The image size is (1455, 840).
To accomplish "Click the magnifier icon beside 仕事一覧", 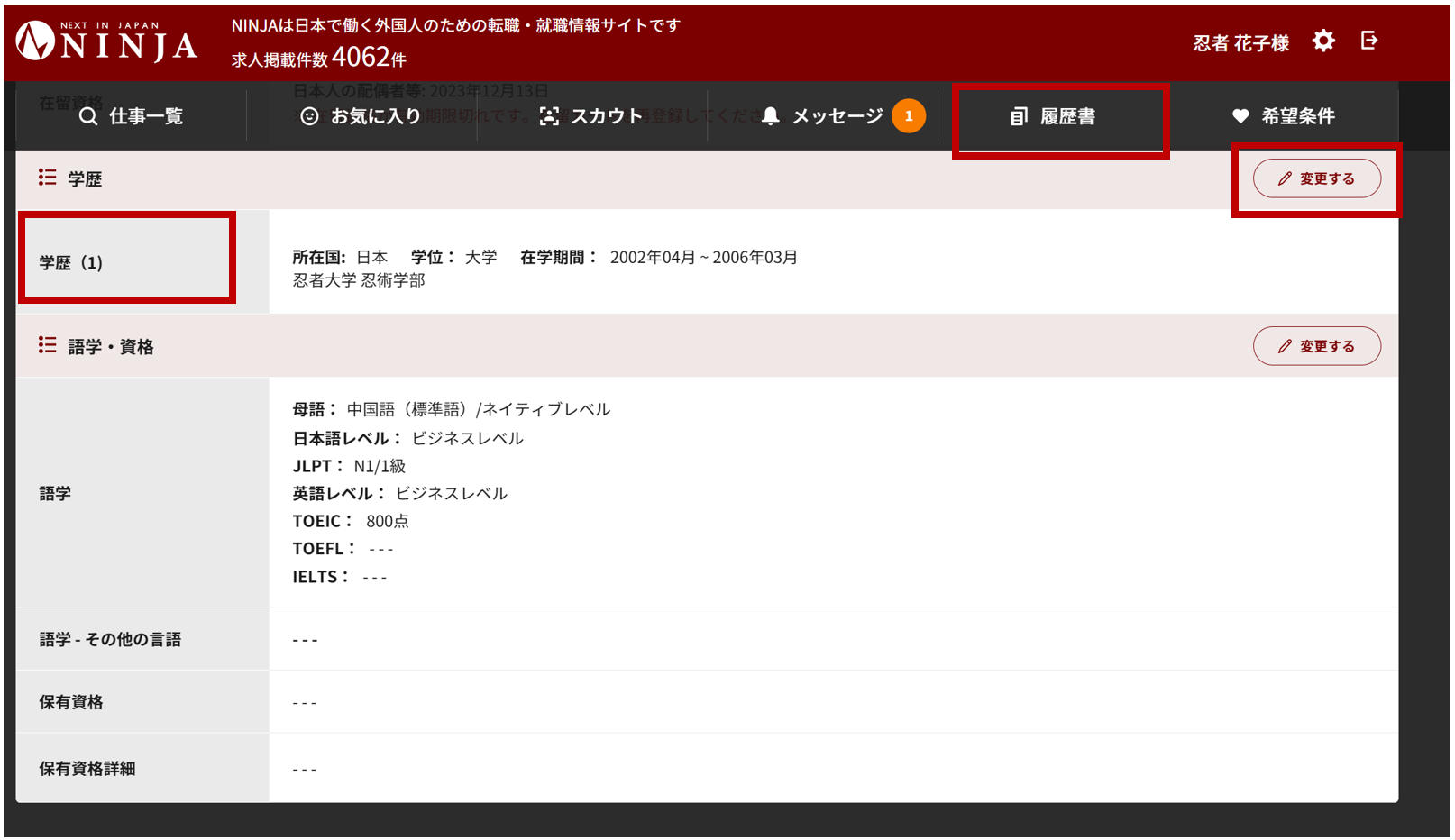I will (87, 116).
